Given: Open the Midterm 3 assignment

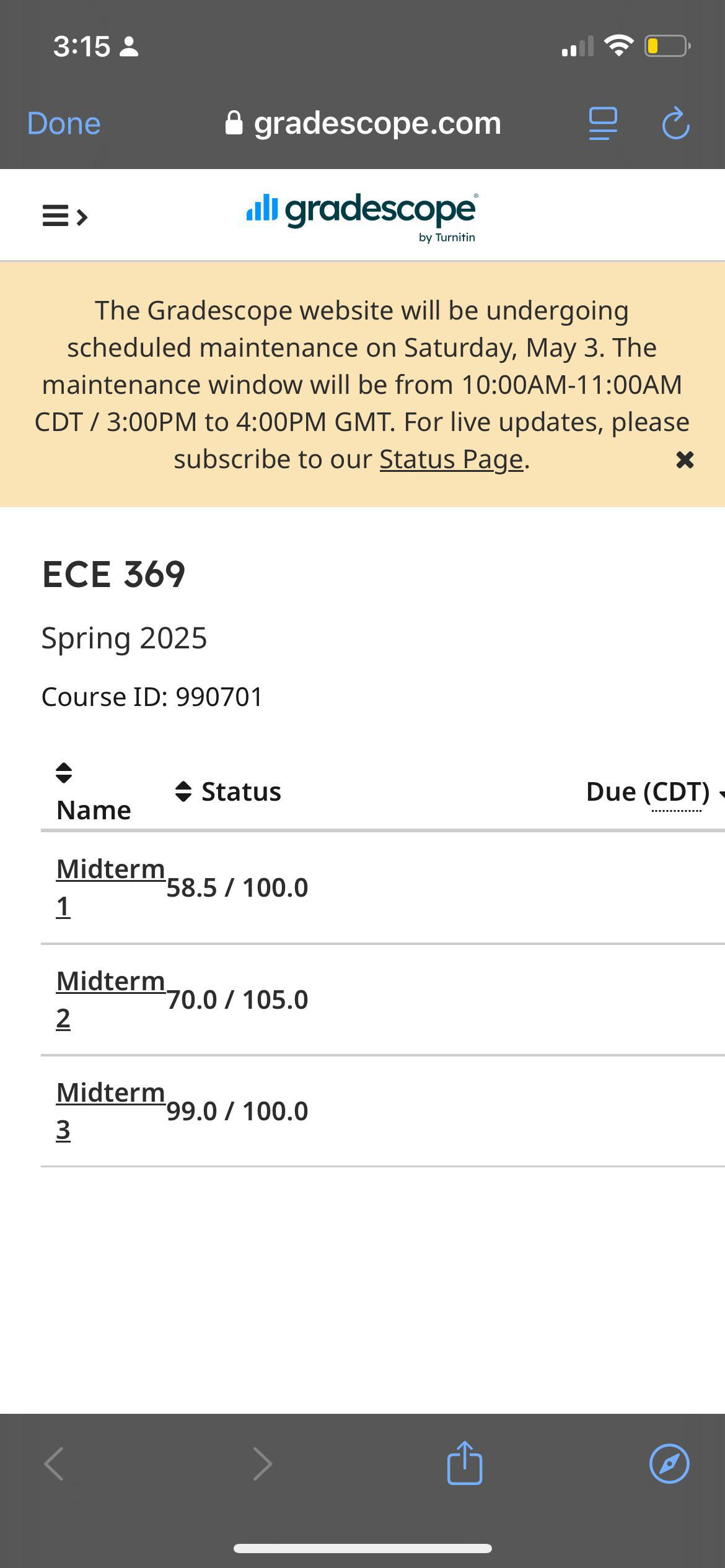Looking at the screenshot, I should click(110, 1111).
